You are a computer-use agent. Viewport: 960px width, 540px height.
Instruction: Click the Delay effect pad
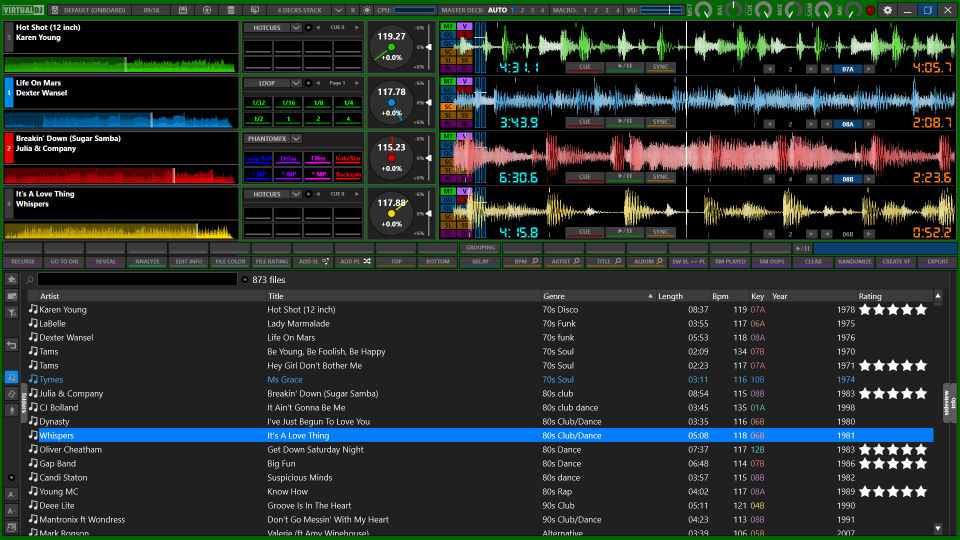[x=288, y=159]
